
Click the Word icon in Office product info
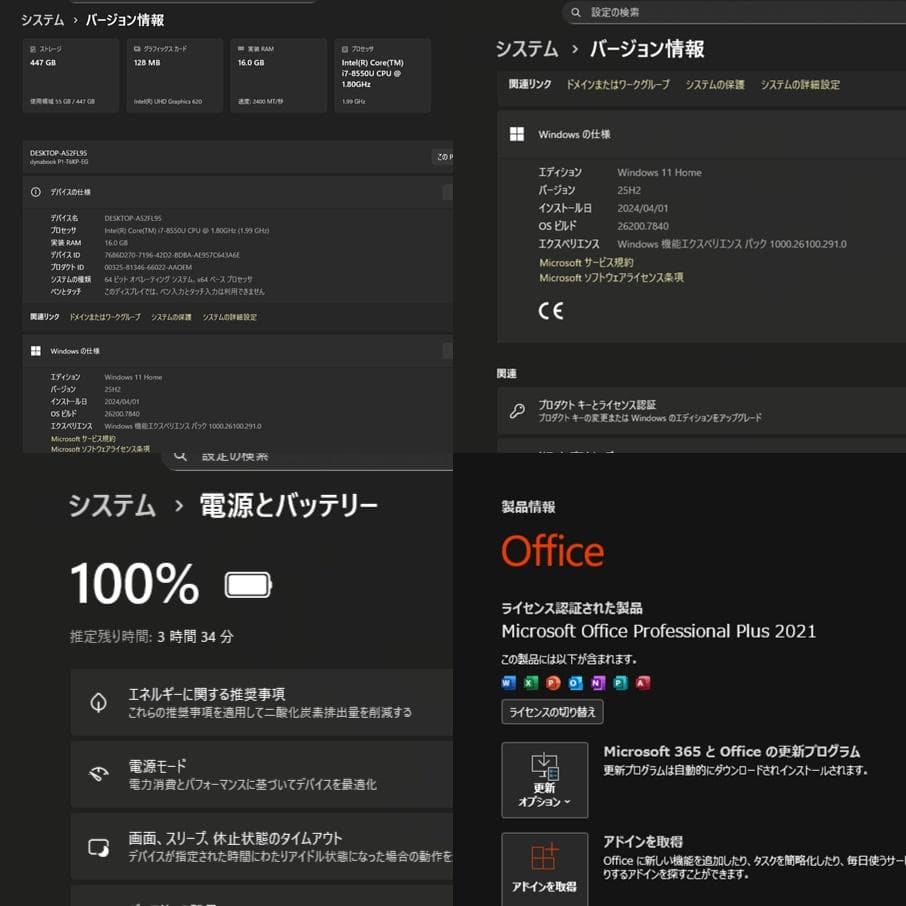pos(508,683)
